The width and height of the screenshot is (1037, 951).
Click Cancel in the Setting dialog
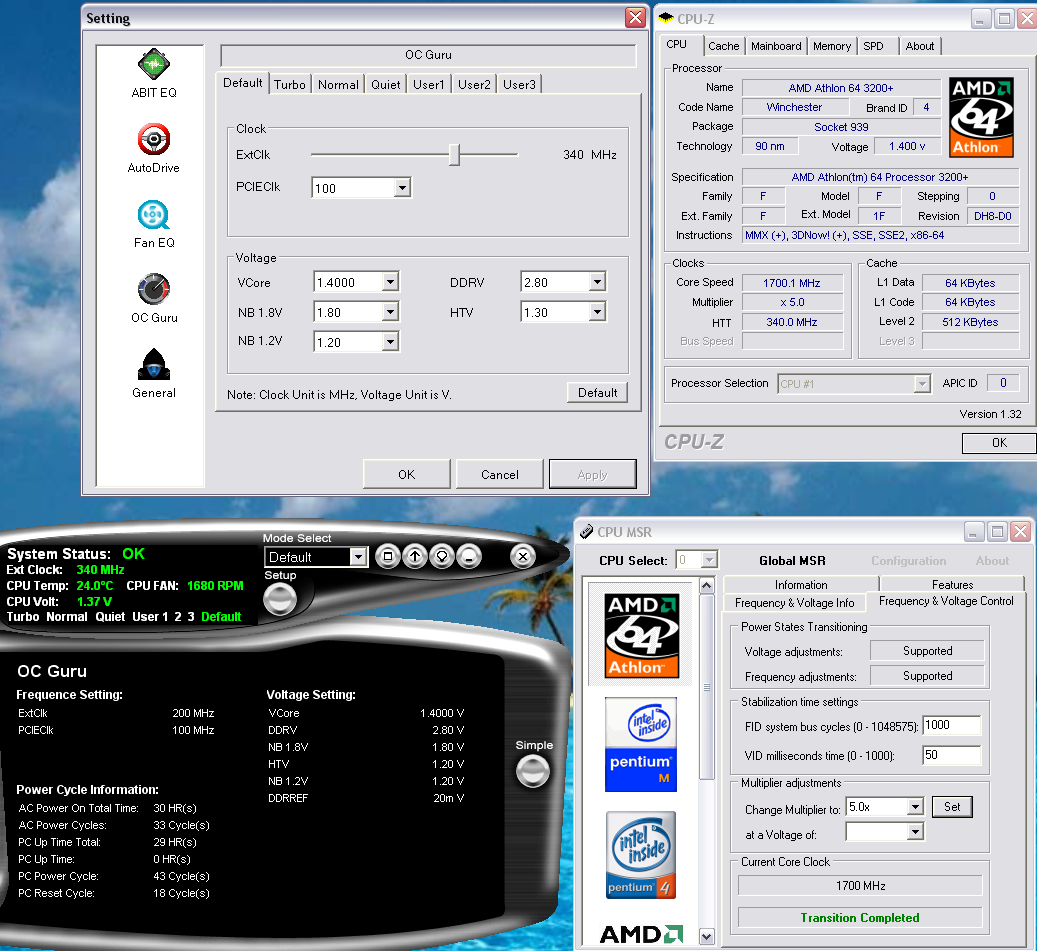coord(500,475)
